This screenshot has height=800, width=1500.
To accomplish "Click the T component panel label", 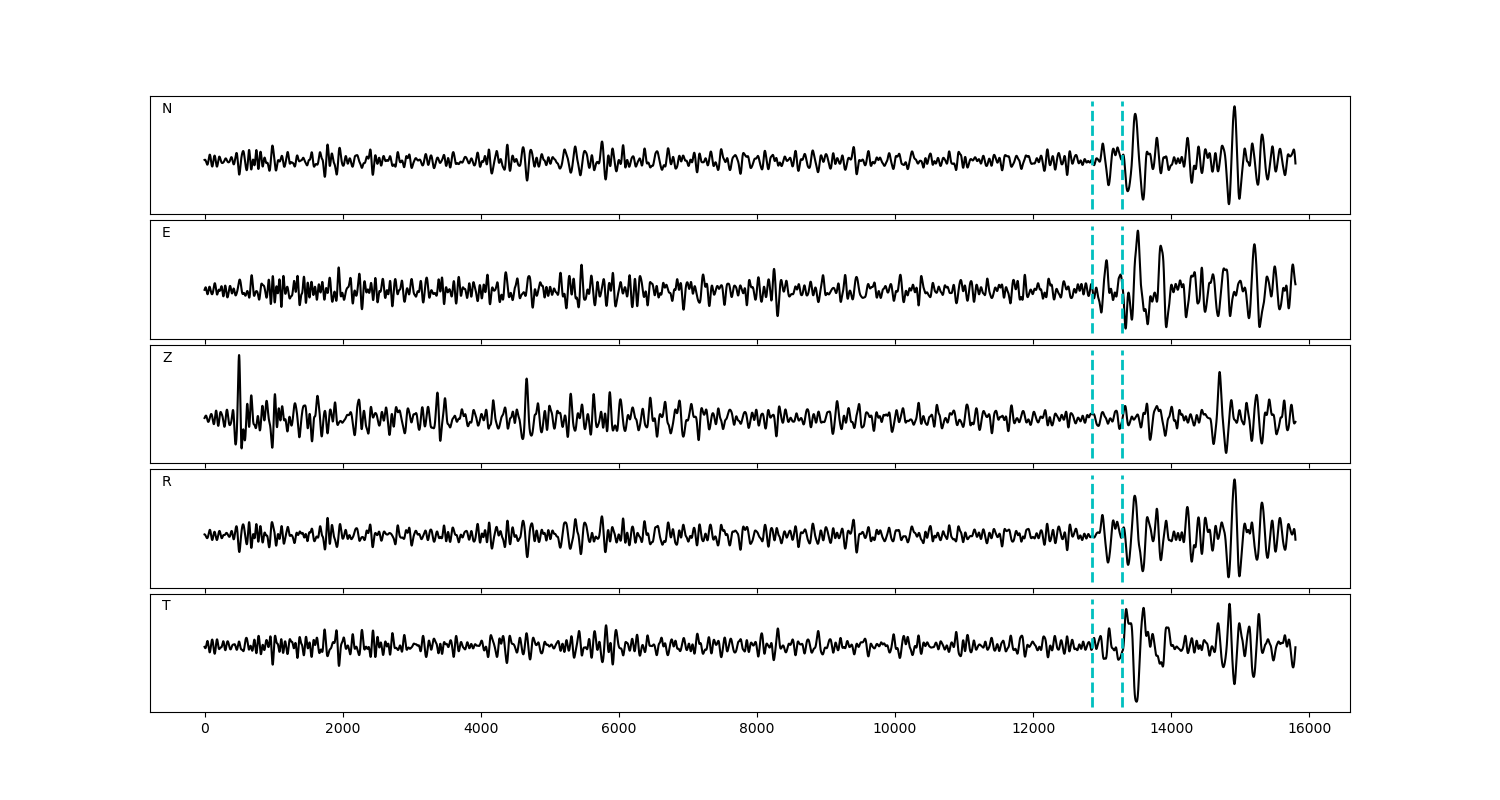I will pyautogui.click(x=167, y=606).
